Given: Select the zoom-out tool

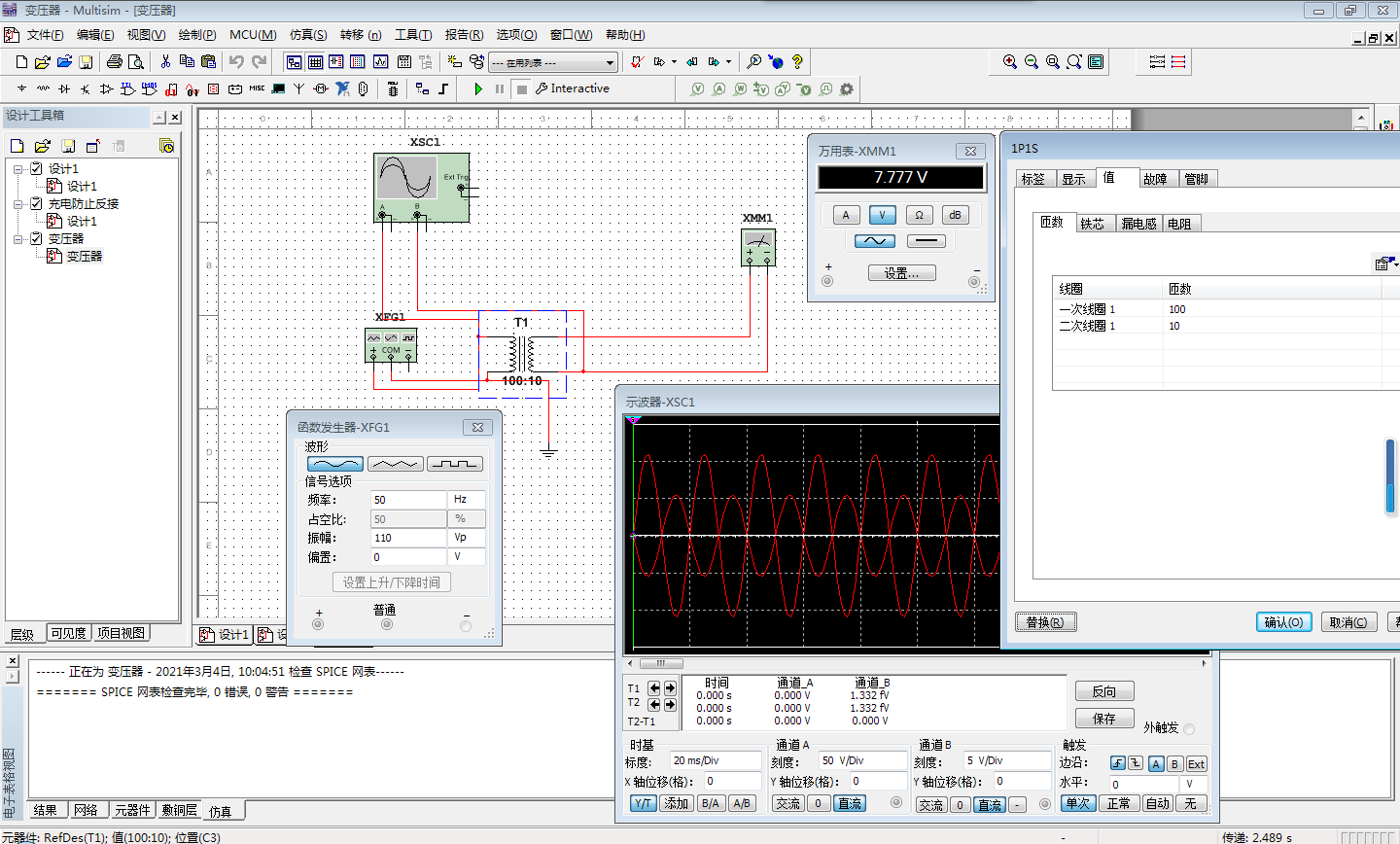Looking at the screenshot, I should coord(1031,61).
